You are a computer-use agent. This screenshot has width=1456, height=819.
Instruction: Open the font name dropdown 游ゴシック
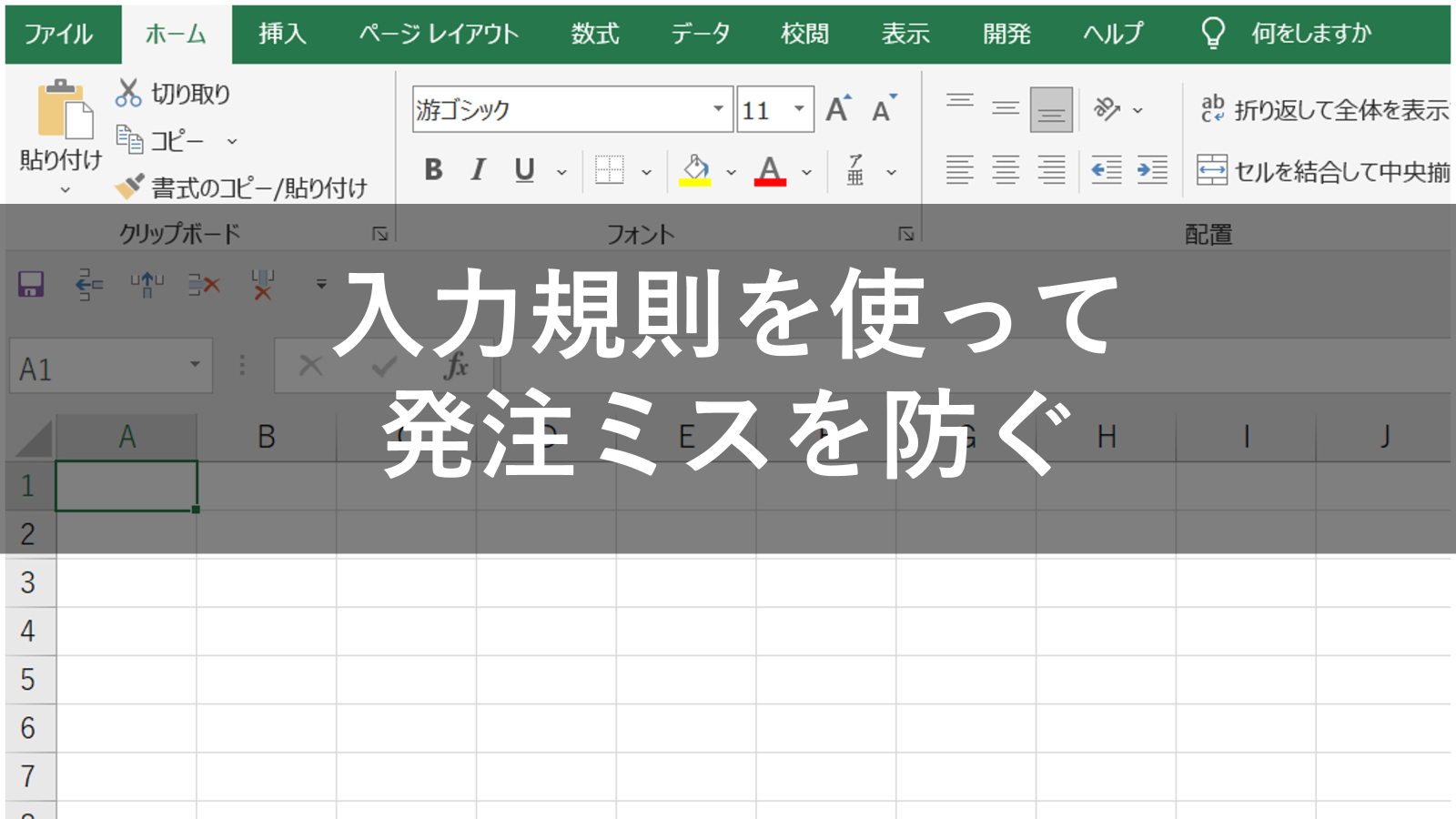pos(718,109)
